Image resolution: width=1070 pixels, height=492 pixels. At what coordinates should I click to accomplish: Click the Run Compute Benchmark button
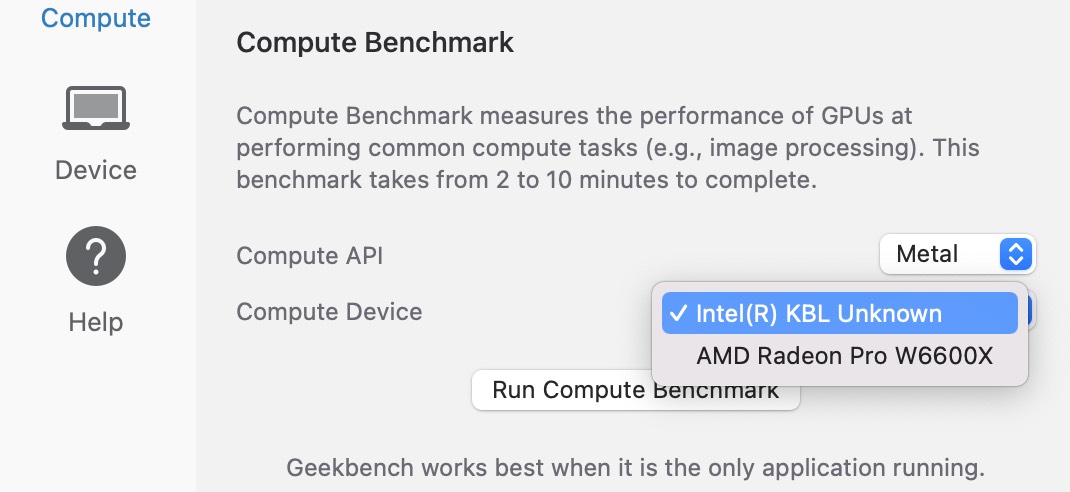coord(635,390)
